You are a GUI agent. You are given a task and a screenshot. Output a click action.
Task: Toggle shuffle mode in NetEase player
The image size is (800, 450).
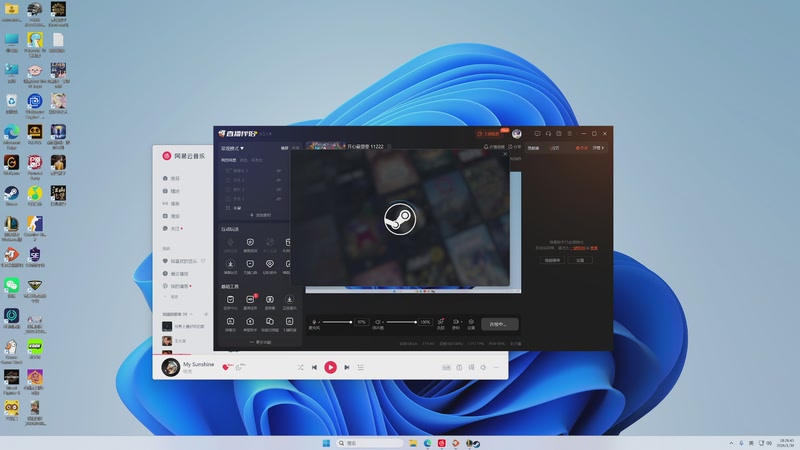301,367
